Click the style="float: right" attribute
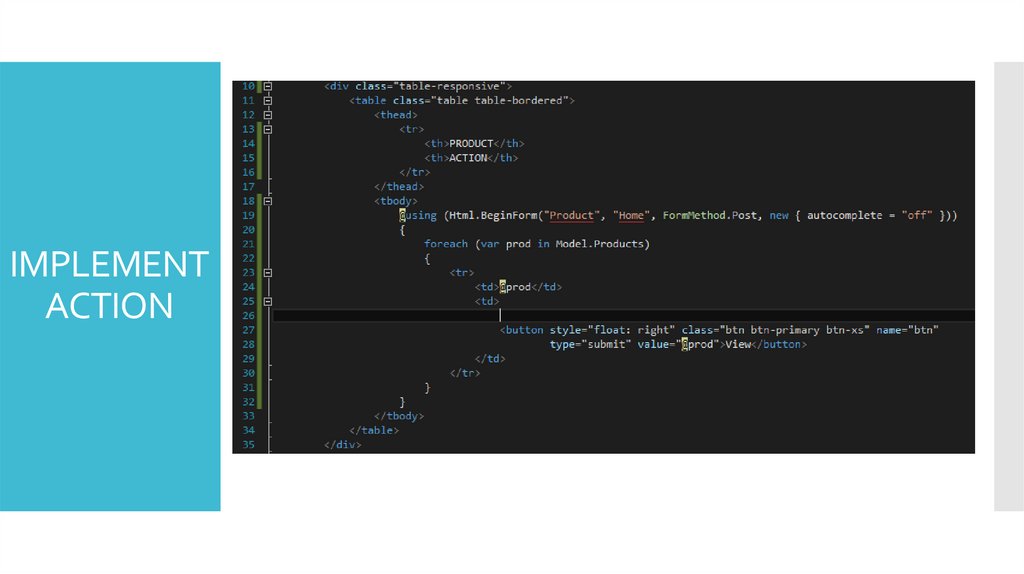Image resolution: width=1024 pixels, height=574 pixels. pyautogui.click(x=612, y=330)
